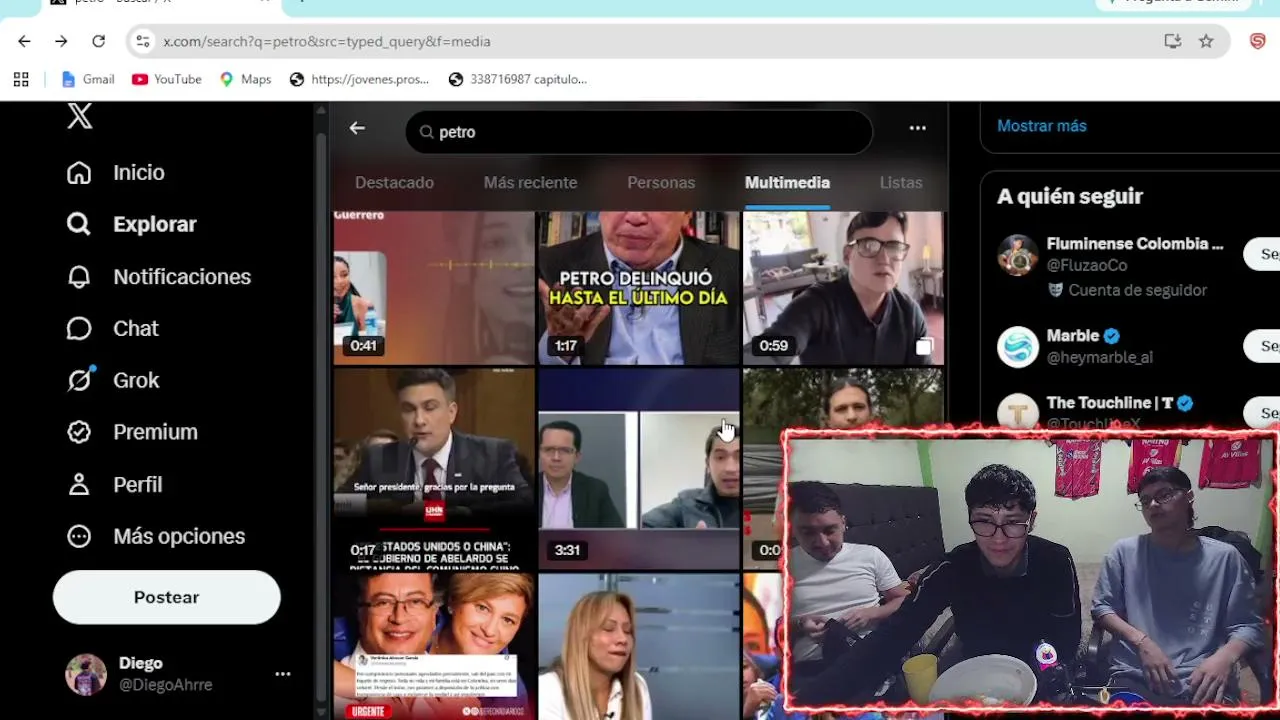Open search options three-dot menu

pos(917,128)
